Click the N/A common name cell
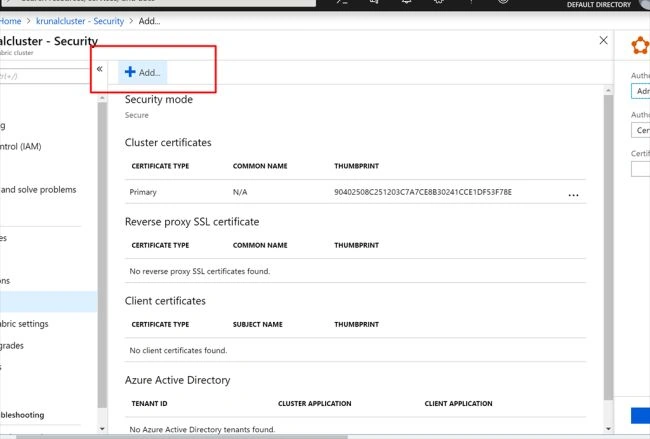650x439 pixels. (240, 192)
